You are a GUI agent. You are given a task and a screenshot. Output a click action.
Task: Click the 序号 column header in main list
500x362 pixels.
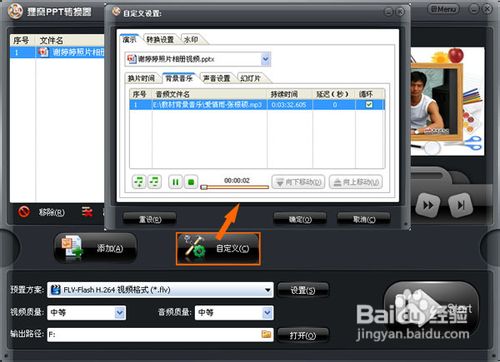pos(23,41)
